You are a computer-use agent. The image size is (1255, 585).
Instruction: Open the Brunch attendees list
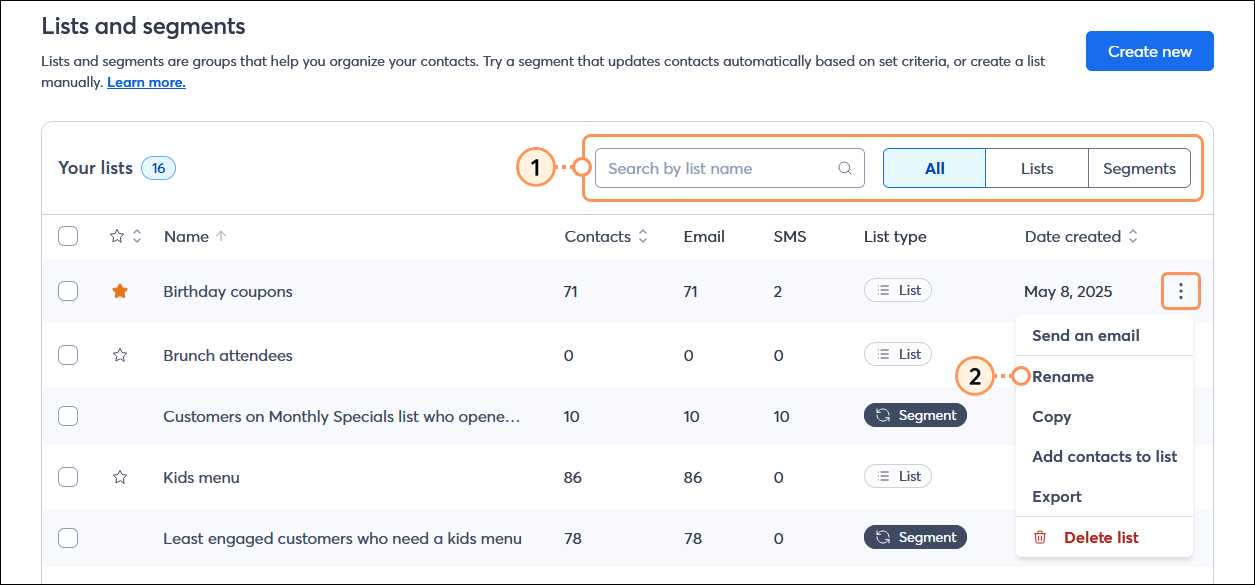(228, 356)
